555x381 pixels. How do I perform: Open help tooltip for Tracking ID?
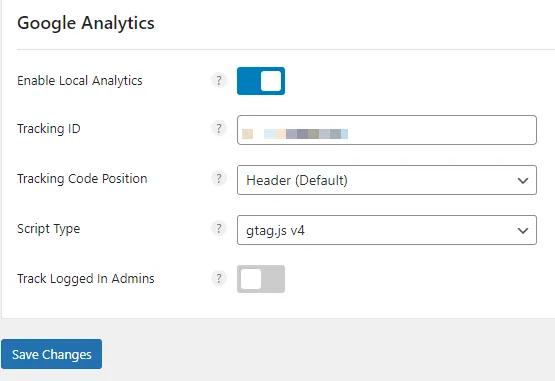pyautogui.click(x=219, y=128)
